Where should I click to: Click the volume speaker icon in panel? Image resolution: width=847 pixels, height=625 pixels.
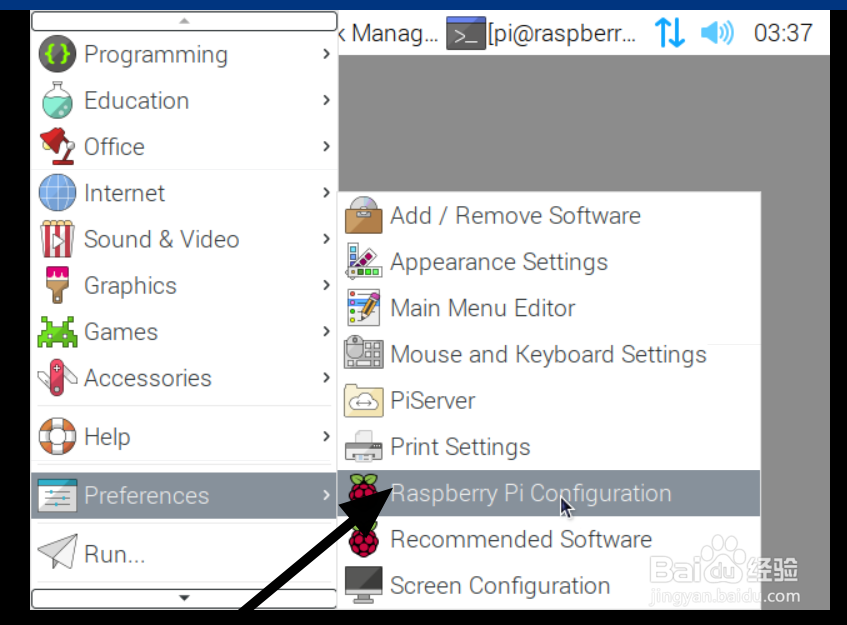(x=717, y=33)
